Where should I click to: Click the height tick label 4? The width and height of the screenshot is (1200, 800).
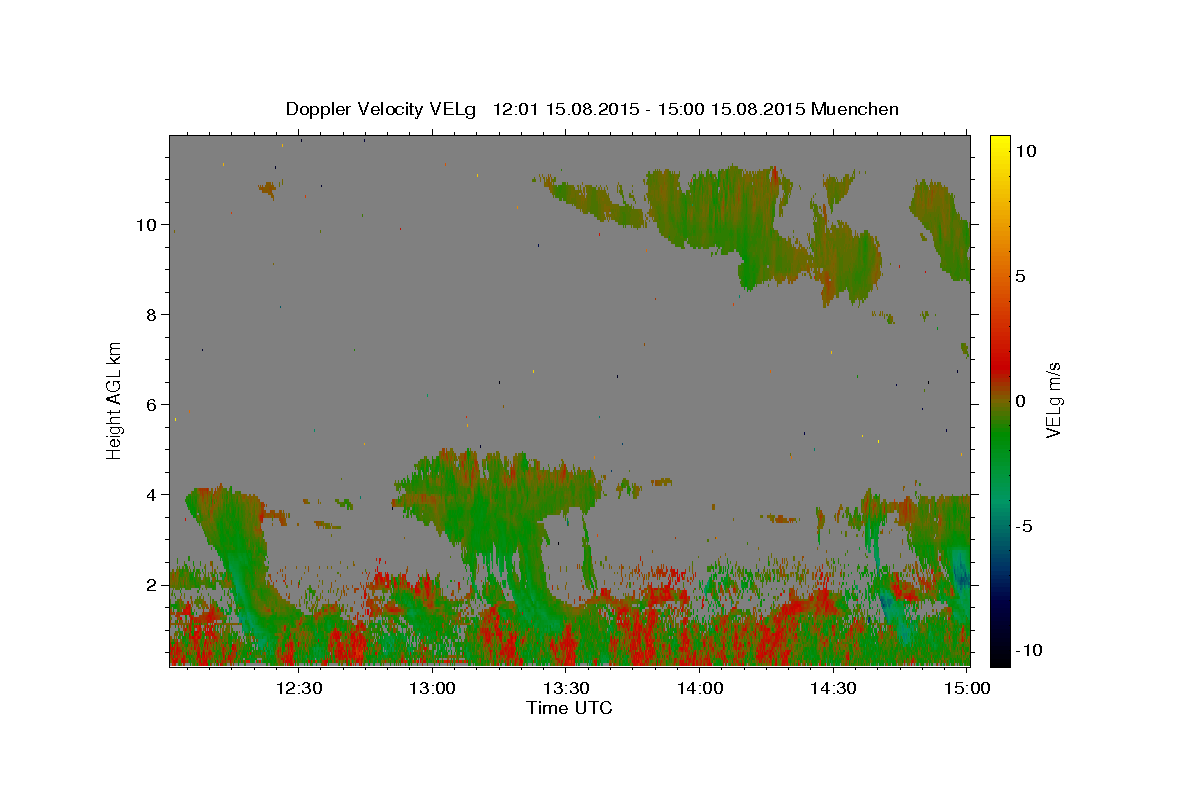[152, 495]
